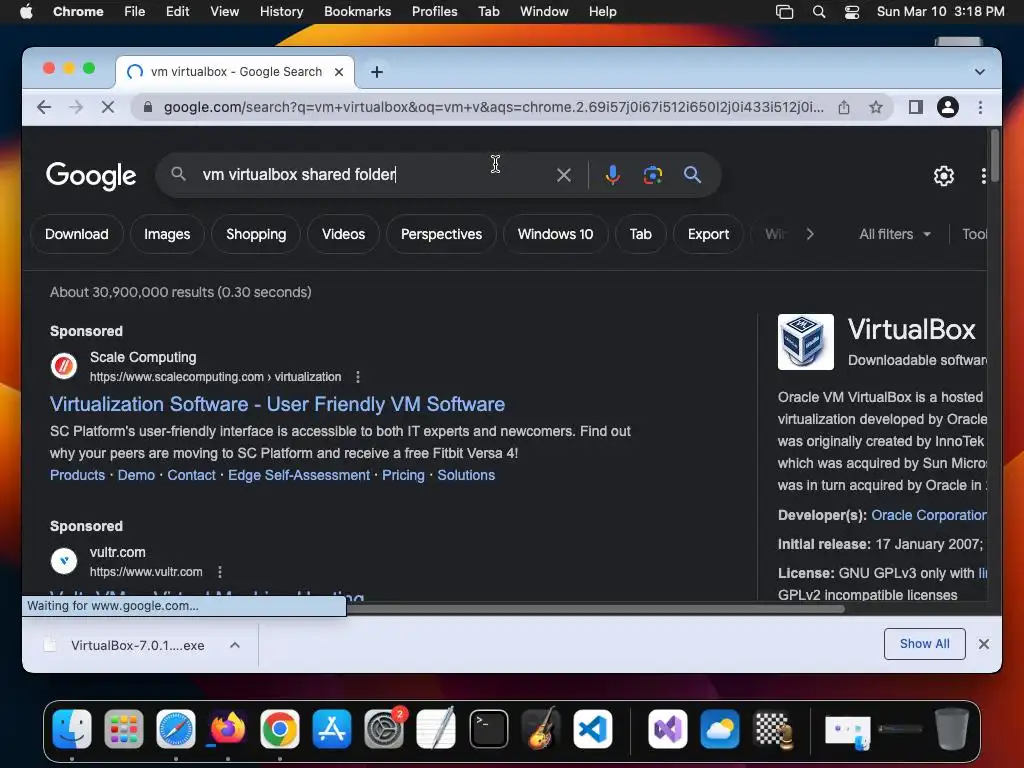Open the Chrome profile avatar

948,107
